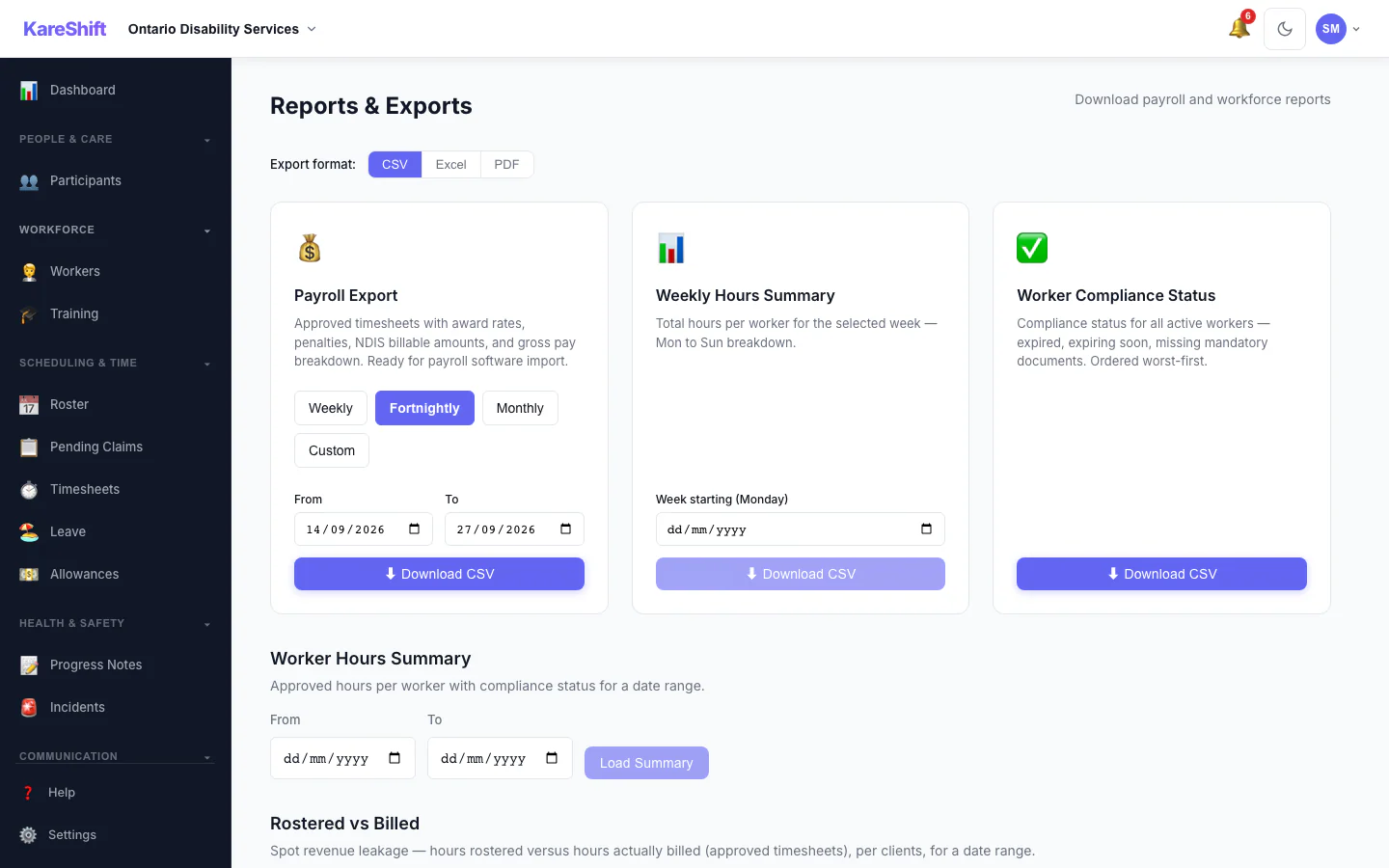Viewport: 1389px width, 868px height.
Task: Open the Roster page
Action: 116,404
